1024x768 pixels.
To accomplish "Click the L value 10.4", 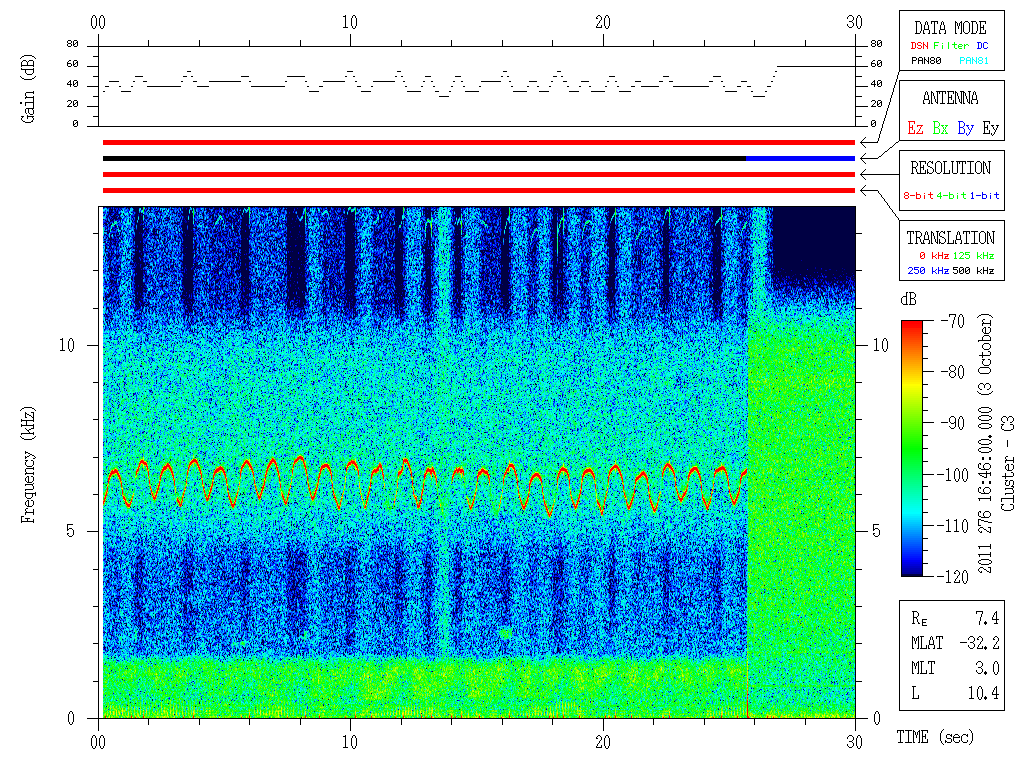I will tap(983, 693).
